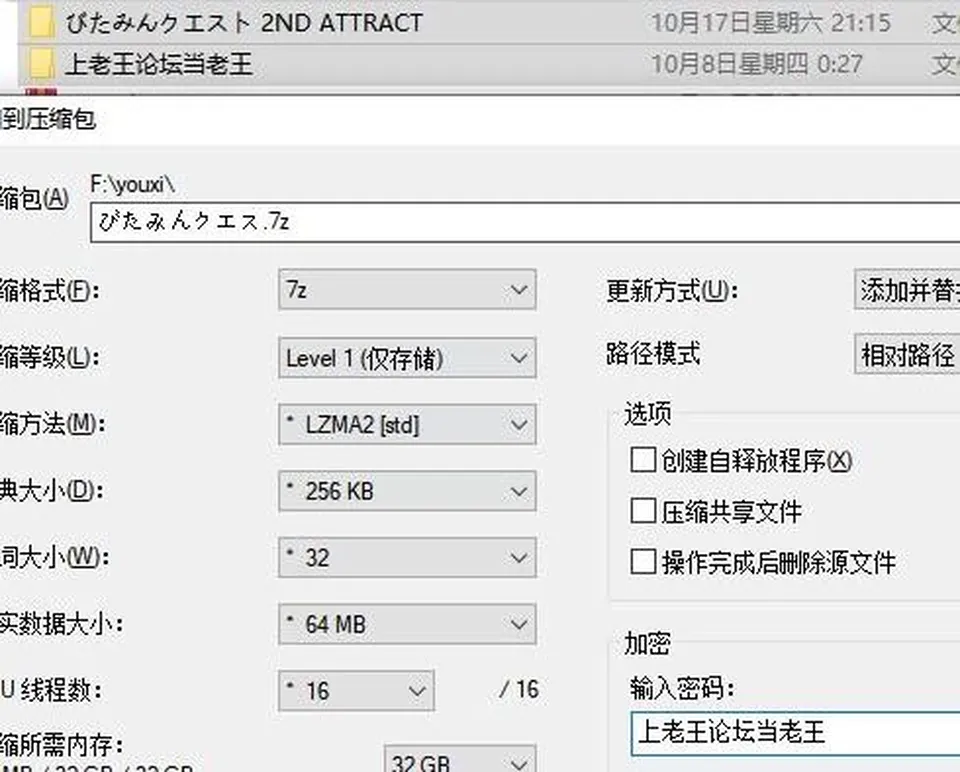The image size is (960, 772).
Task: Click the 更新方式(U): label
Action: pyautogui.click(x=672, y=291)
